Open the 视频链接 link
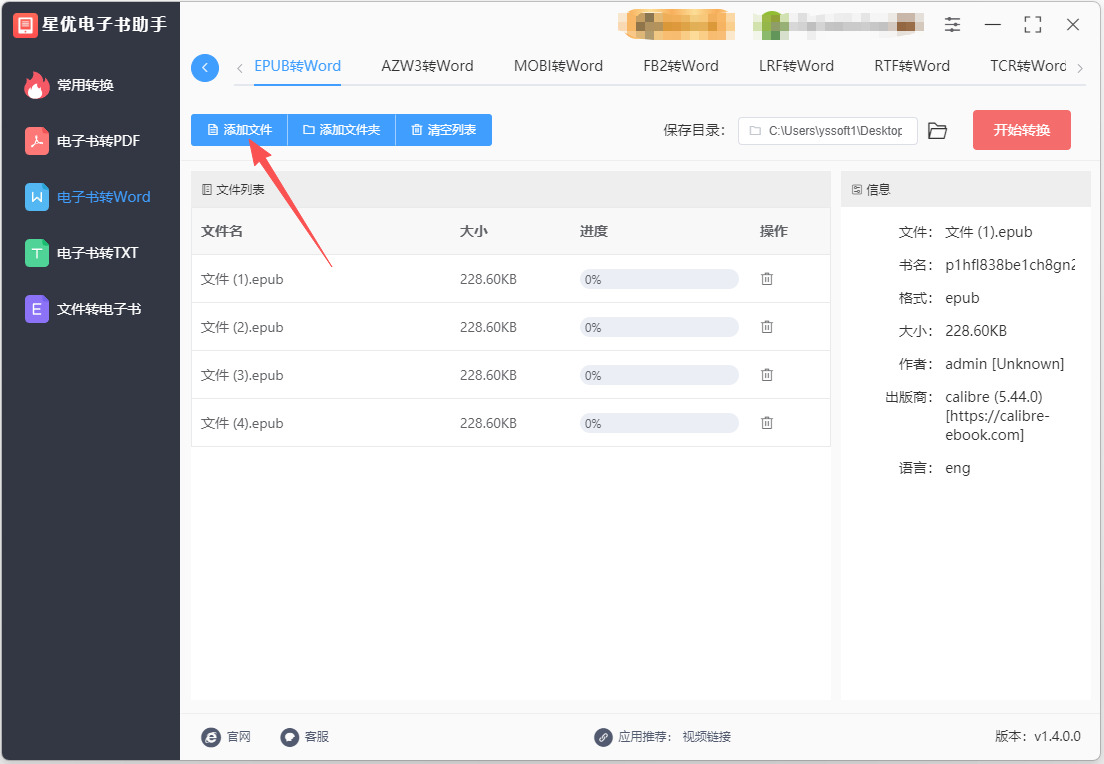This screenshot has width=1104, height=764. [x=707, y=737]
